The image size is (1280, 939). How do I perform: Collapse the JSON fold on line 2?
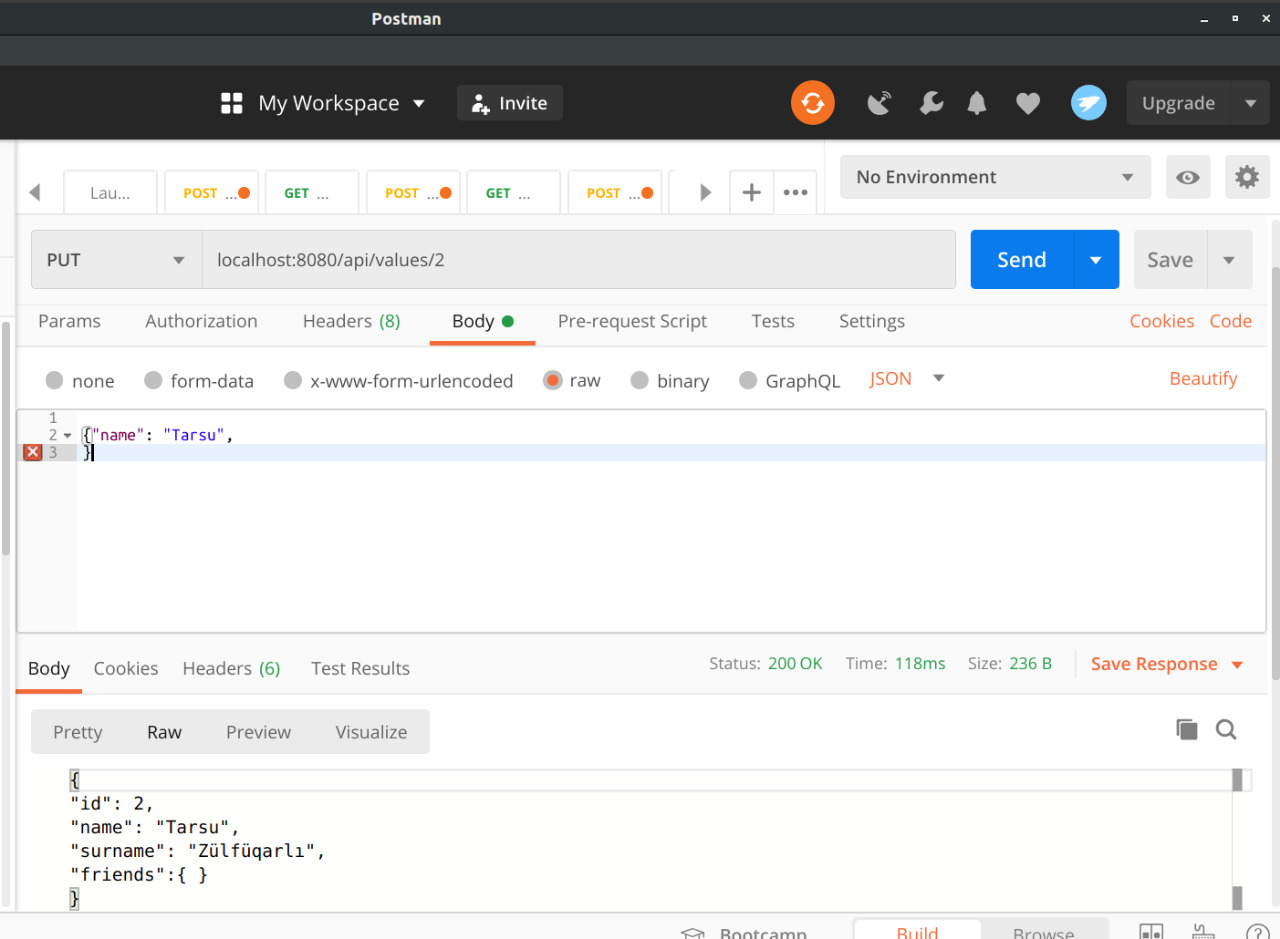67,436
